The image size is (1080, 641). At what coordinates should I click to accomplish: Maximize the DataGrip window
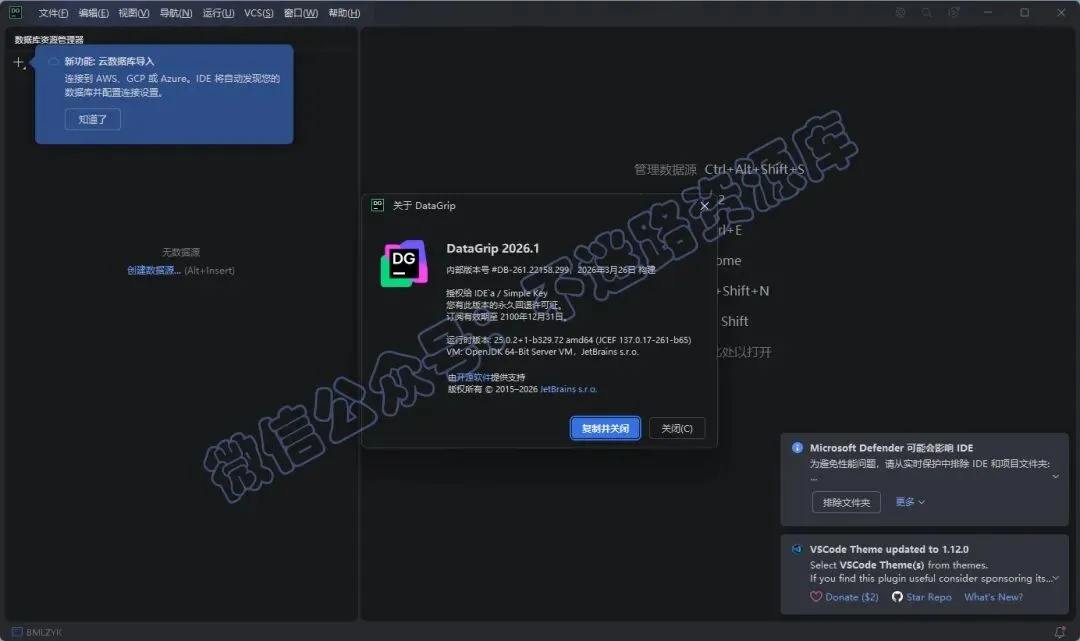[x=1025, y=12]
